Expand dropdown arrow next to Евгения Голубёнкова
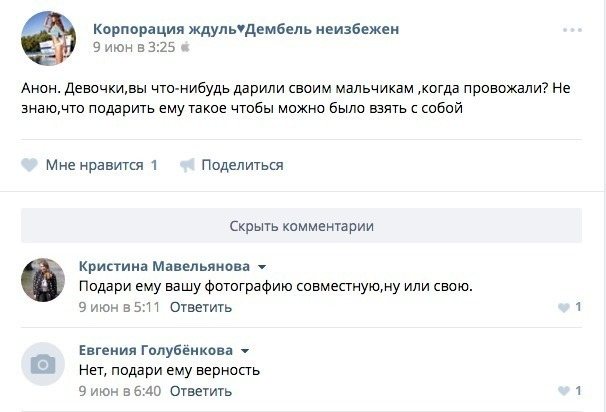This screenshot has width=606, height=412. 245,351
